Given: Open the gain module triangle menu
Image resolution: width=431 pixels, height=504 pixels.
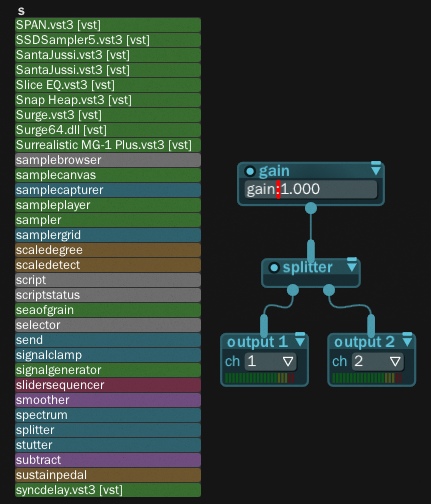Looking at the screenshot, I should point(376,169).
